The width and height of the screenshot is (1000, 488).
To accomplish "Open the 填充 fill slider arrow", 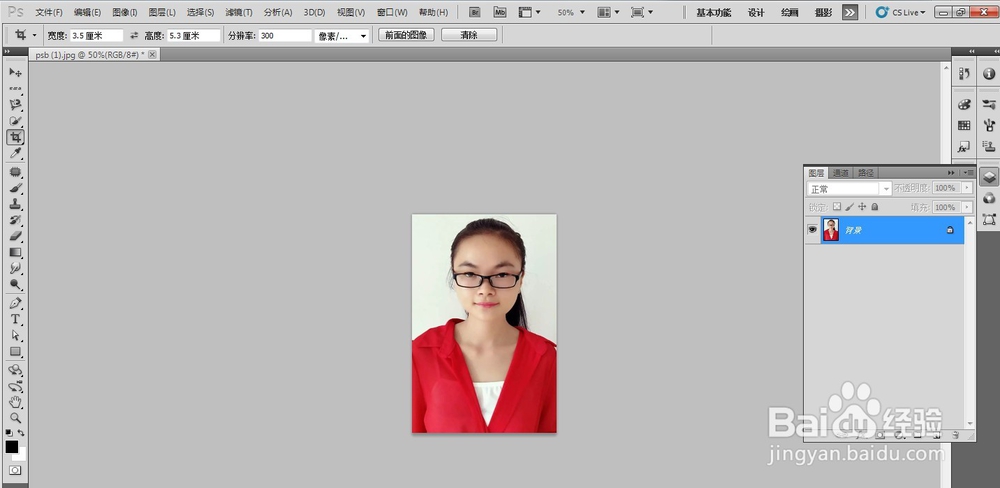I will [x=967, y=207].
